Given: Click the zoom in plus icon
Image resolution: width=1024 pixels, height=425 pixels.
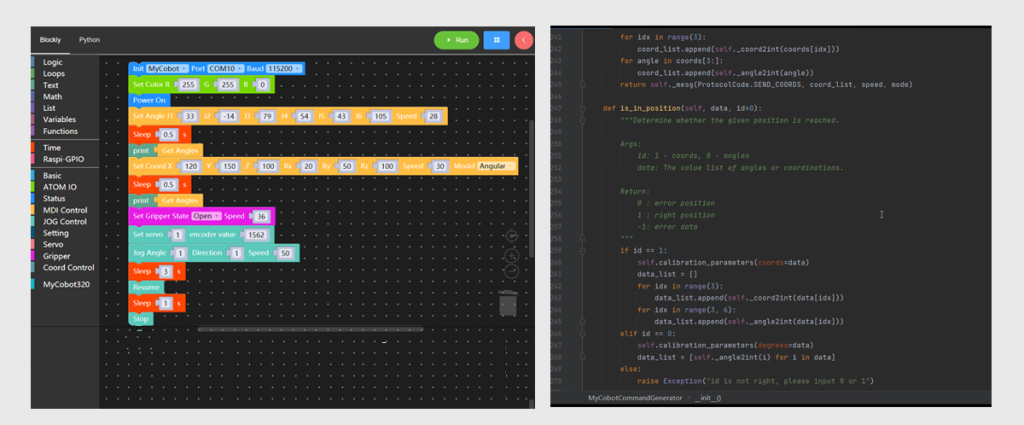Looking at the screenshot, I should 511,254.
